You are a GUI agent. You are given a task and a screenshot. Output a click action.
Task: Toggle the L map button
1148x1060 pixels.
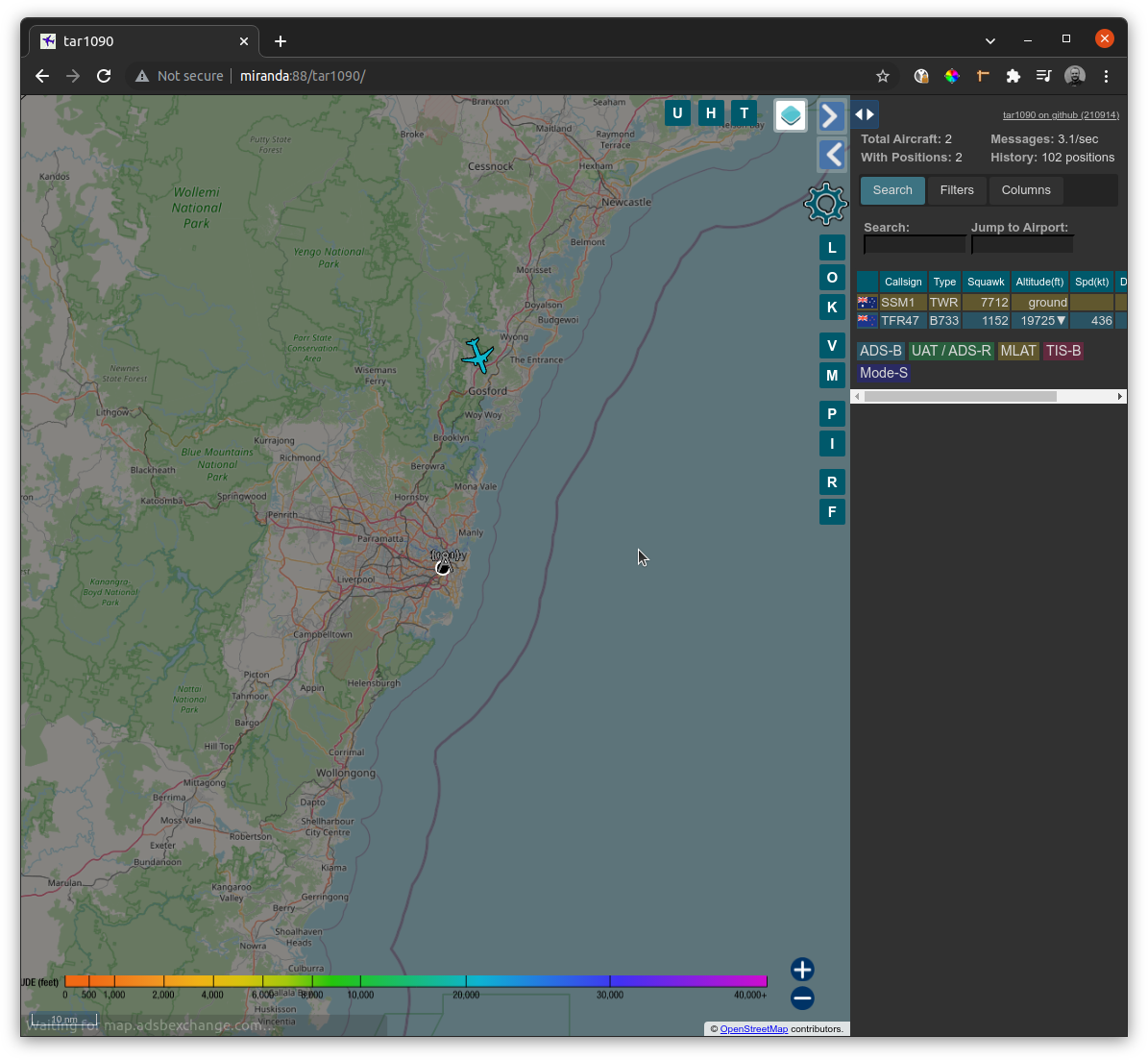coord(832,248)
